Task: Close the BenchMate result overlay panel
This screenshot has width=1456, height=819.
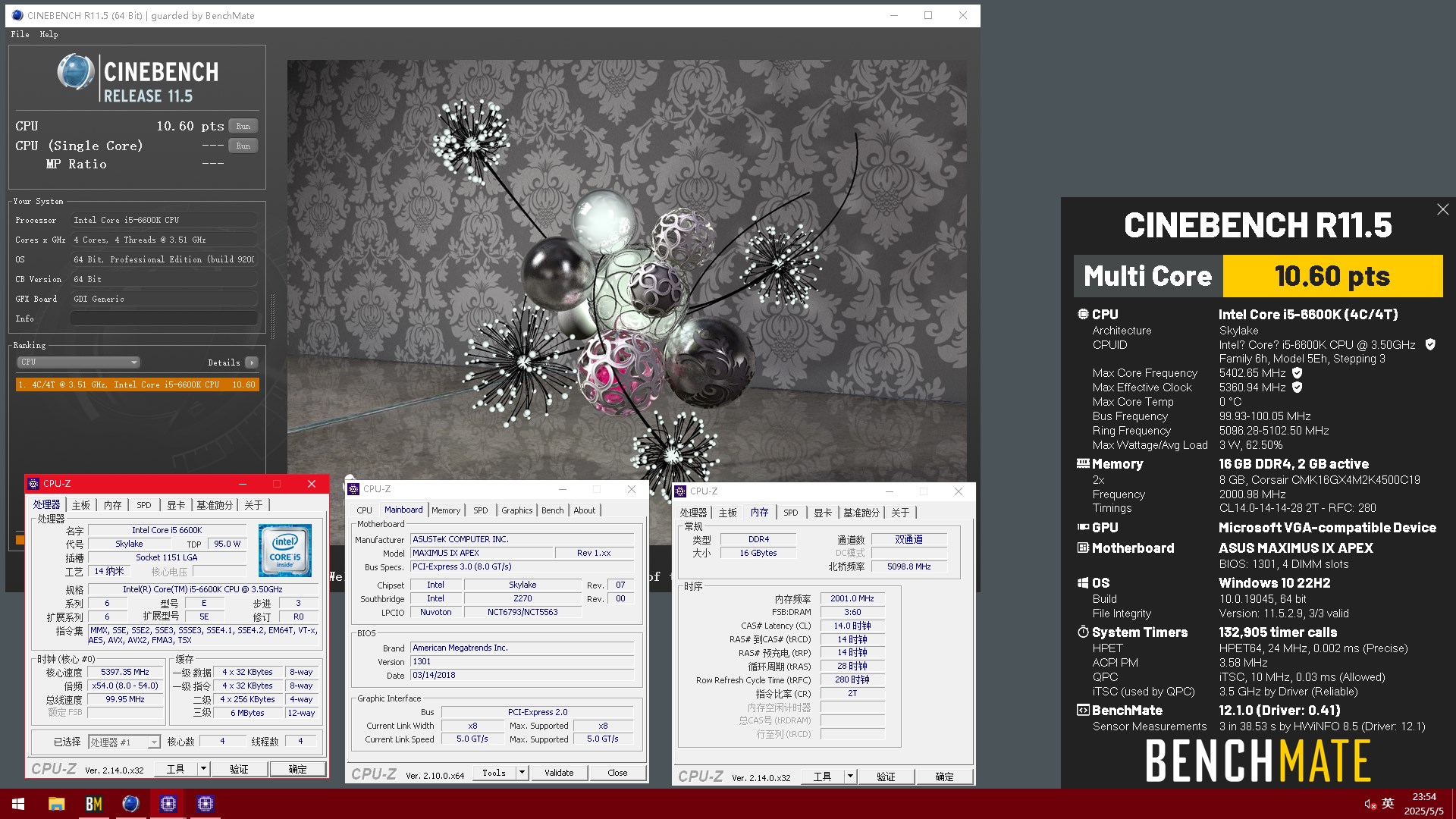Action: 1442,209
